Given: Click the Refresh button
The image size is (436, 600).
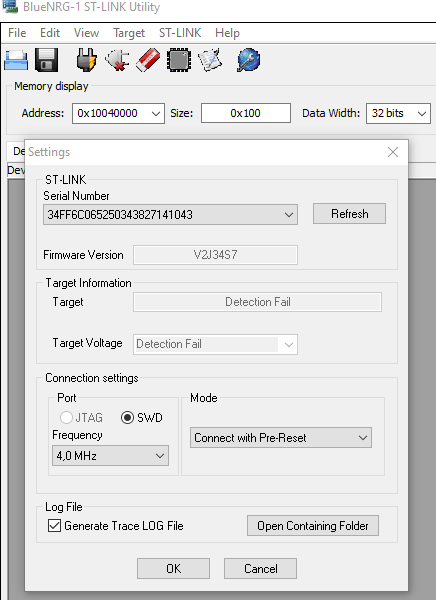Looking at the screenshot, I should (349, 214).
